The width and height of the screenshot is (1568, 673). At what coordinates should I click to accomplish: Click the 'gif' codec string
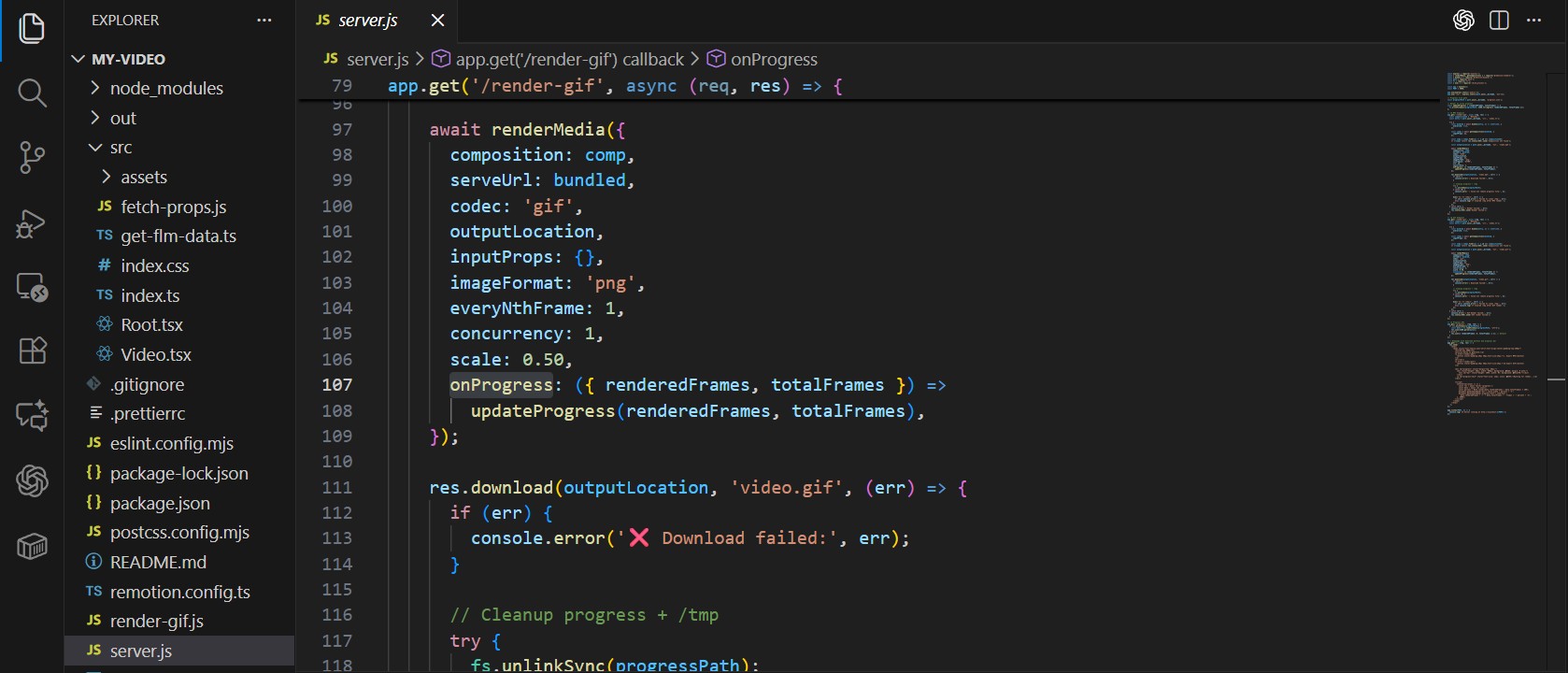point(548,207)
